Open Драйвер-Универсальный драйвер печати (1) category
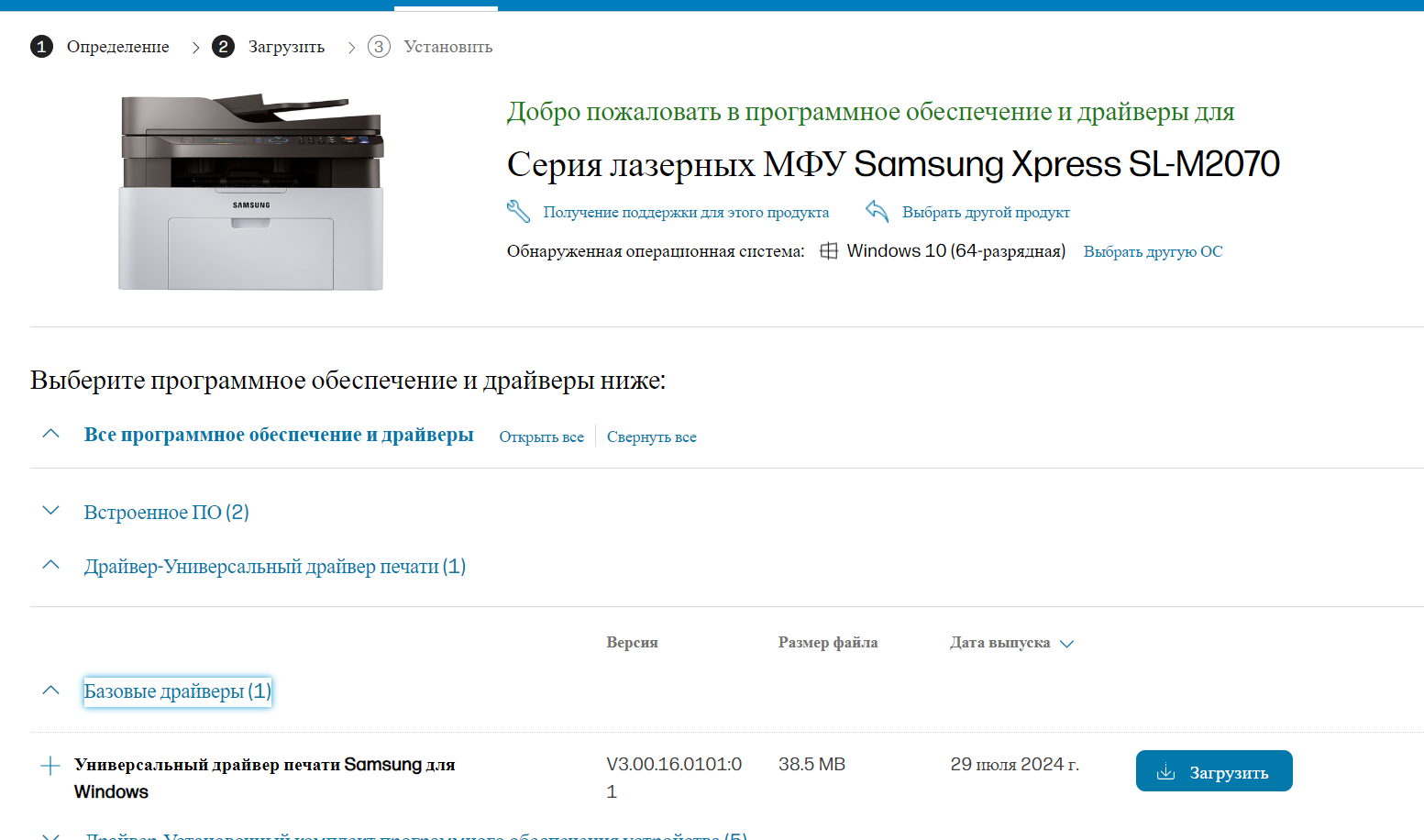This screenshot has height=840, width=1424. click(274, 567)
